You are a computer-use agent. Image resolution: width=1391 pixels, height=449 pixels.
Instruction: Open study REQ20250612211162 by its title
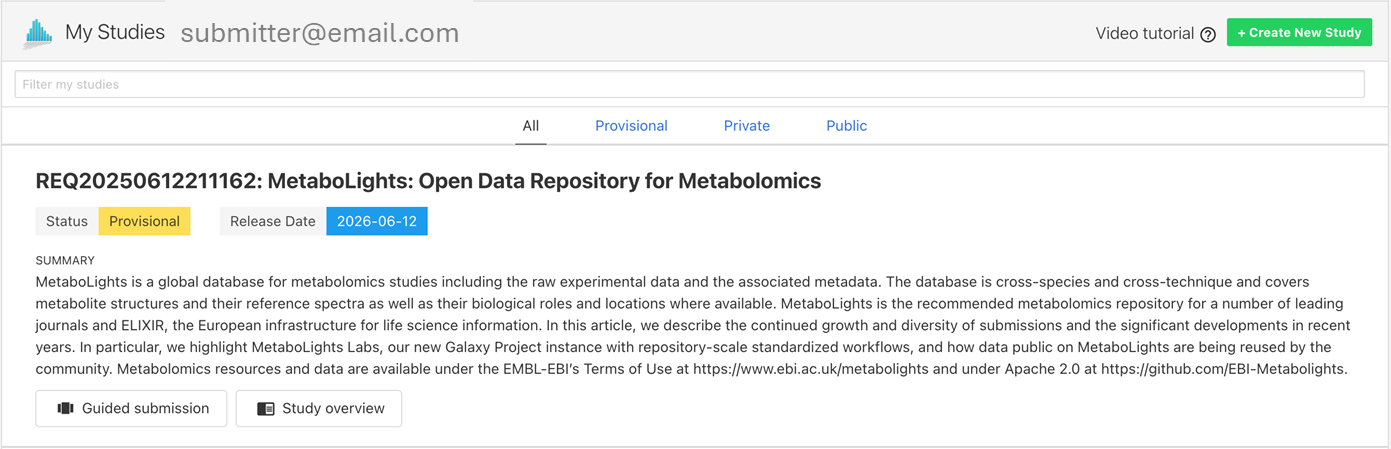pos(428,181)
